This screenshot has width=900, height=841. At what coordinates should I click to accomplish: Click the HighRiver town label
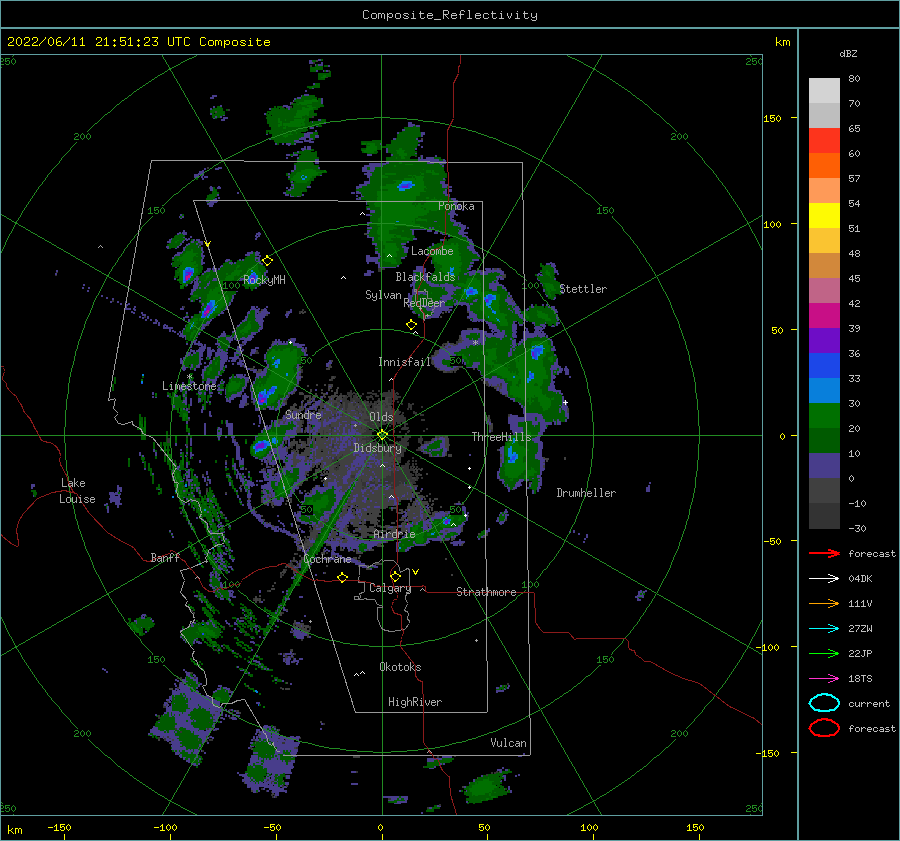[415, 702]
